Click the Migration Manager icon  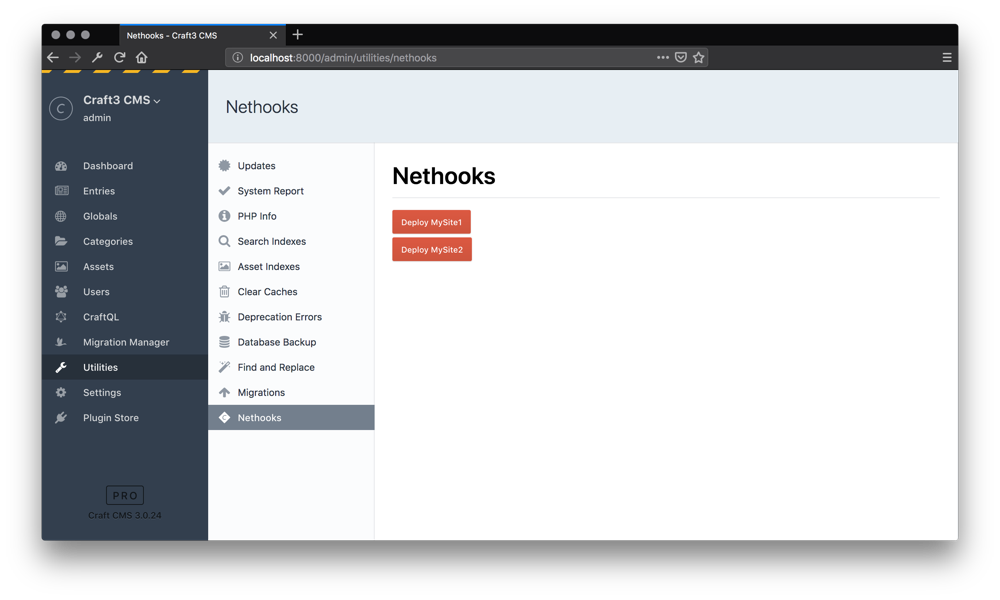61,342
